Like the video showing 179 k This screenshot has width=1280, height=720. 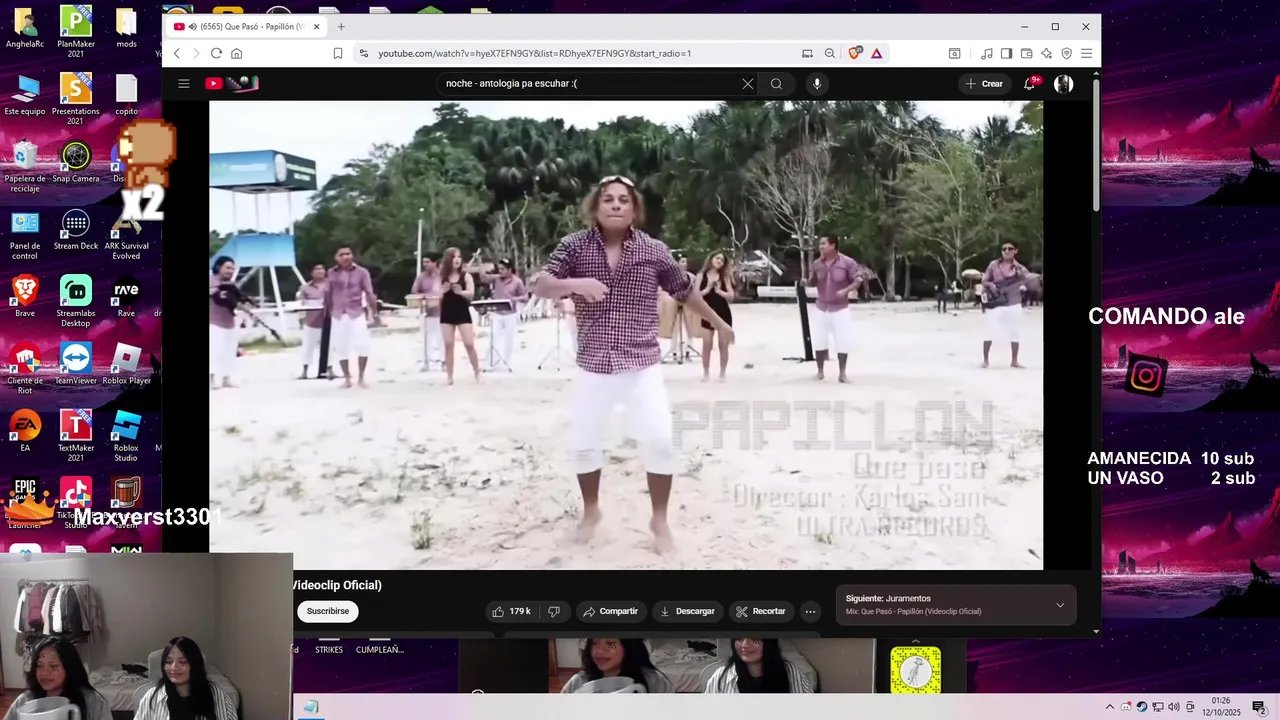click(x=510, y=611)
